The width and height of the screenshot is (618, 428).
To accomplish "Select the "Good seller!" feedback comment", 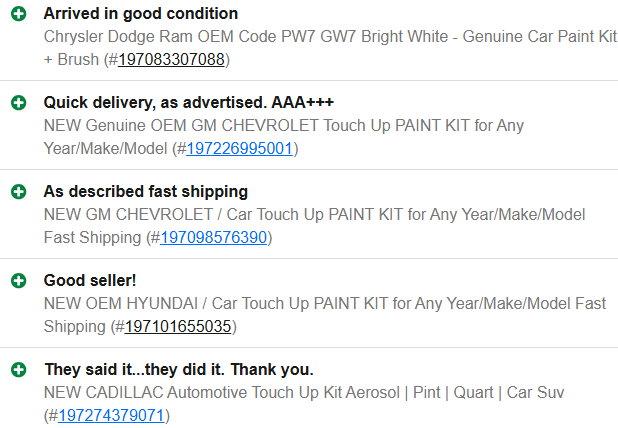I will click(x=90, y=281).
